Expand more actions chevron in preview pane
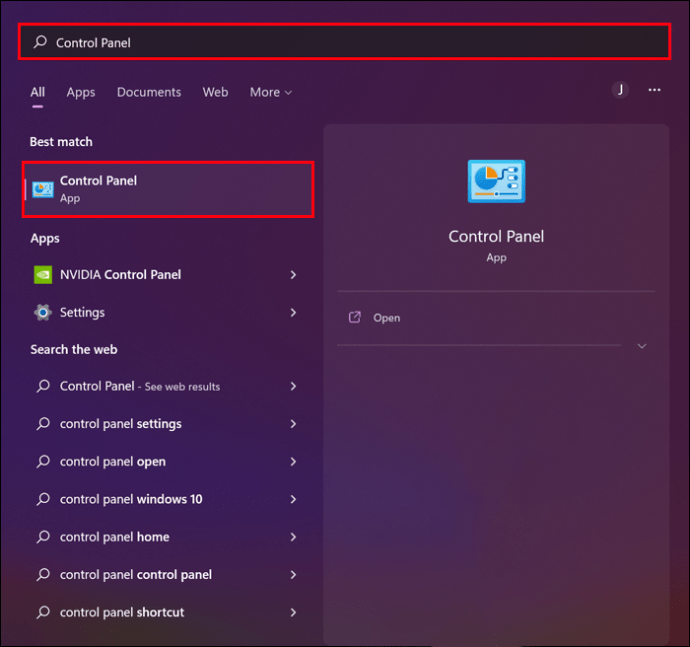The width and height of the screenshot is (690, 647). click(x=642, y=346)
